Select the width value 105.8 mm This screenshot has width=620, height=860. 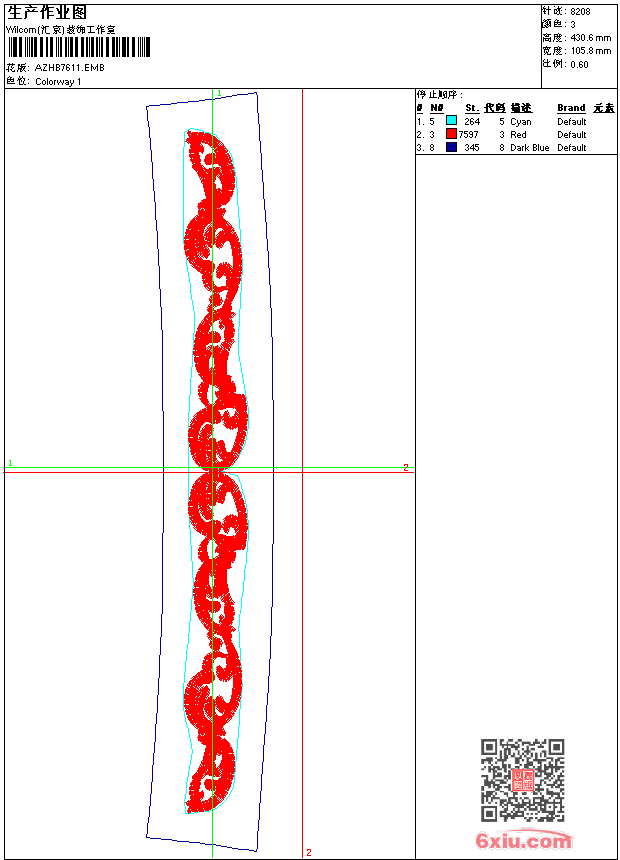(591, 51)
